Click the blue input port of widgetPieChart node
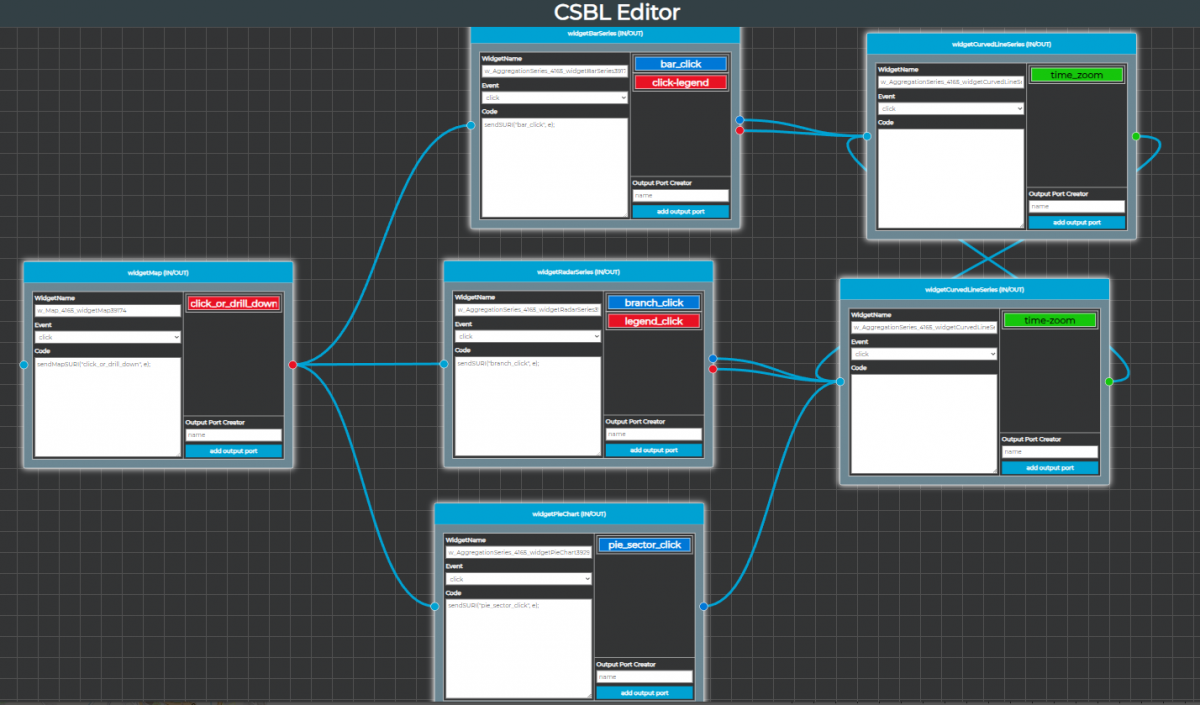The height and width of the screenshot is (705, 1200). (435, 607)
